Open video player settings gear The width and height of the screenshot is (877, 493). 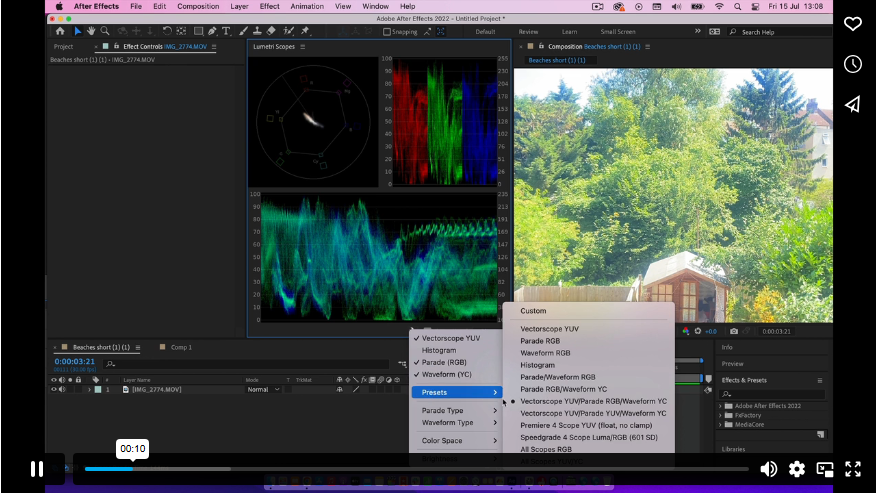coord(796,469)
